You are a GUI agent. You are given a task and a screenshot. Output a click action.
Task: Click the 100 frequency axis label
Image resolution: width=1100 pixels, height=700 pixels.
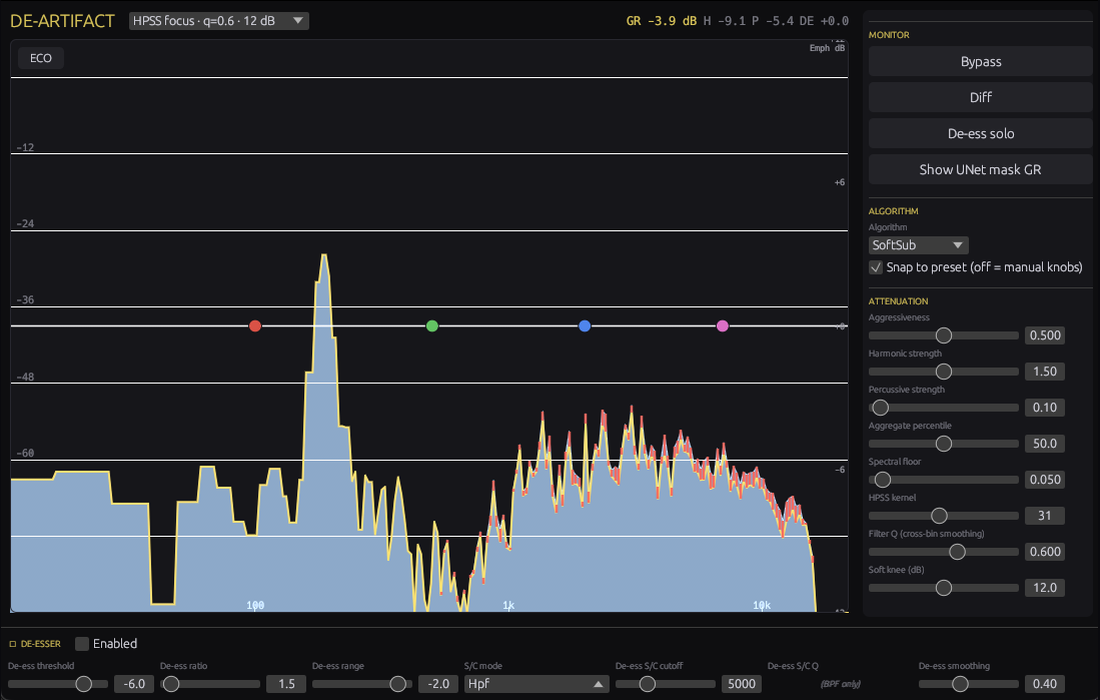coord(255,605)
